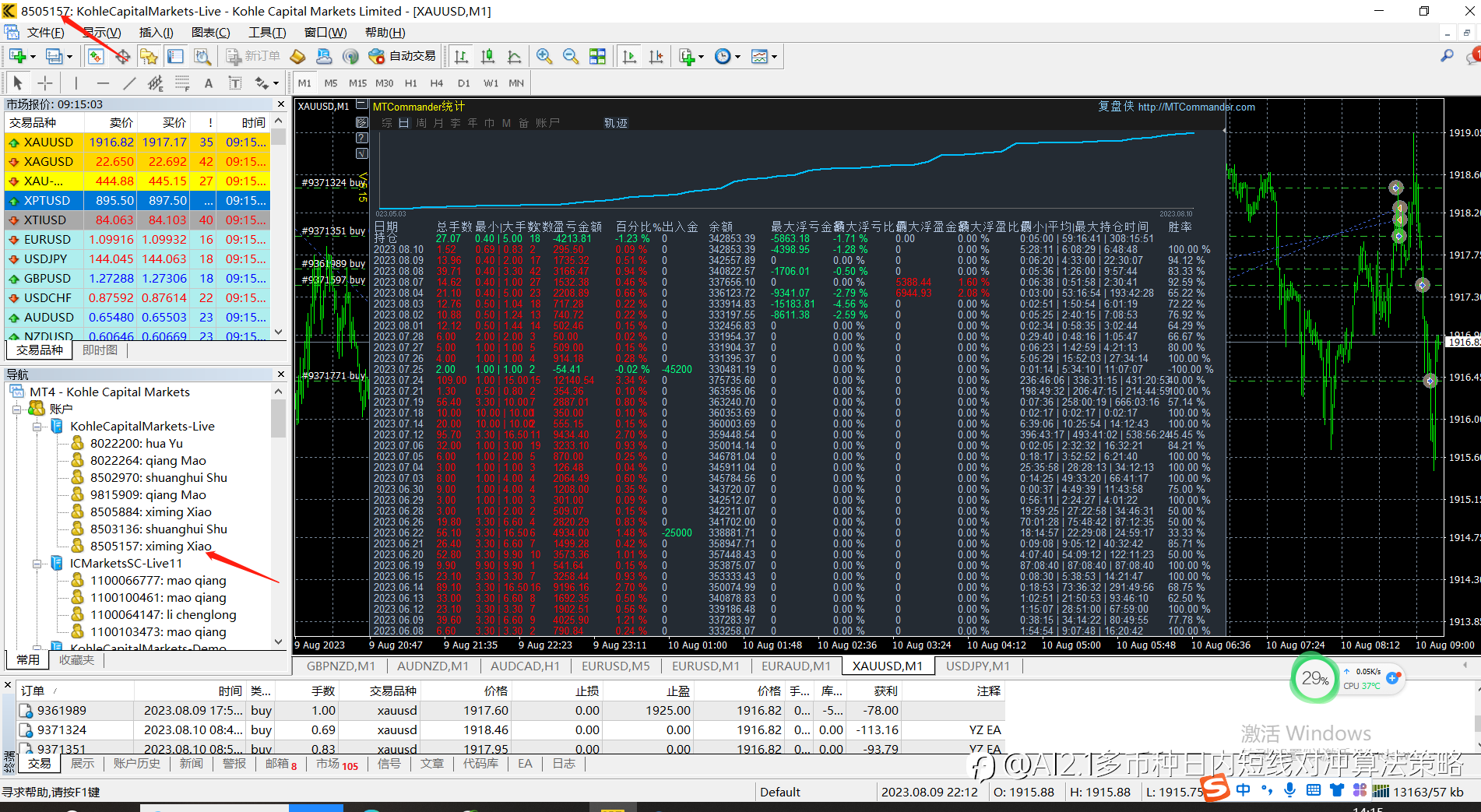This screenshot has height=812, width=1481.
Task: Collapse the KohleCapitalMarkets-Live tree node
Action: pos(37,427)
